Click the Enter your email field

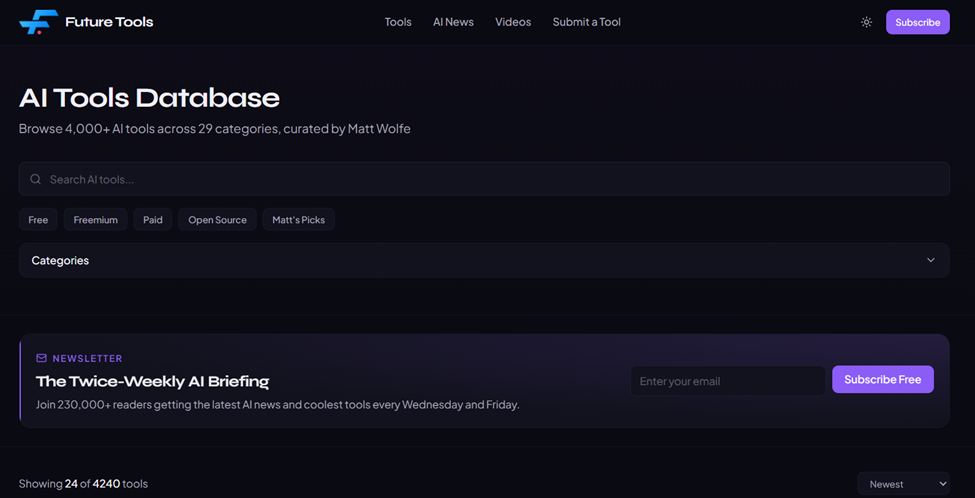727,381
